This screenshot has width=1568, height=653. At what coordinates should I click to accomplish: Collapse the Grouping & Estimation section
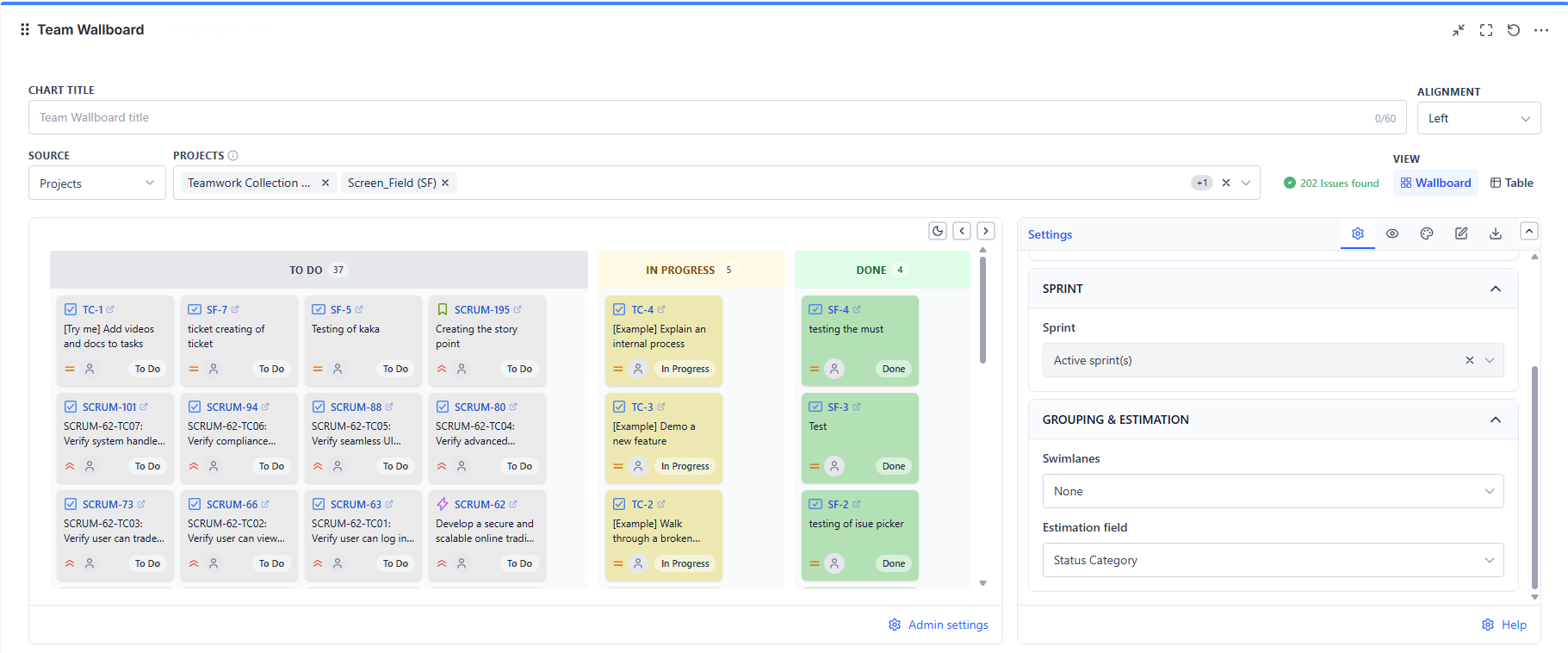click(1496, 420)
